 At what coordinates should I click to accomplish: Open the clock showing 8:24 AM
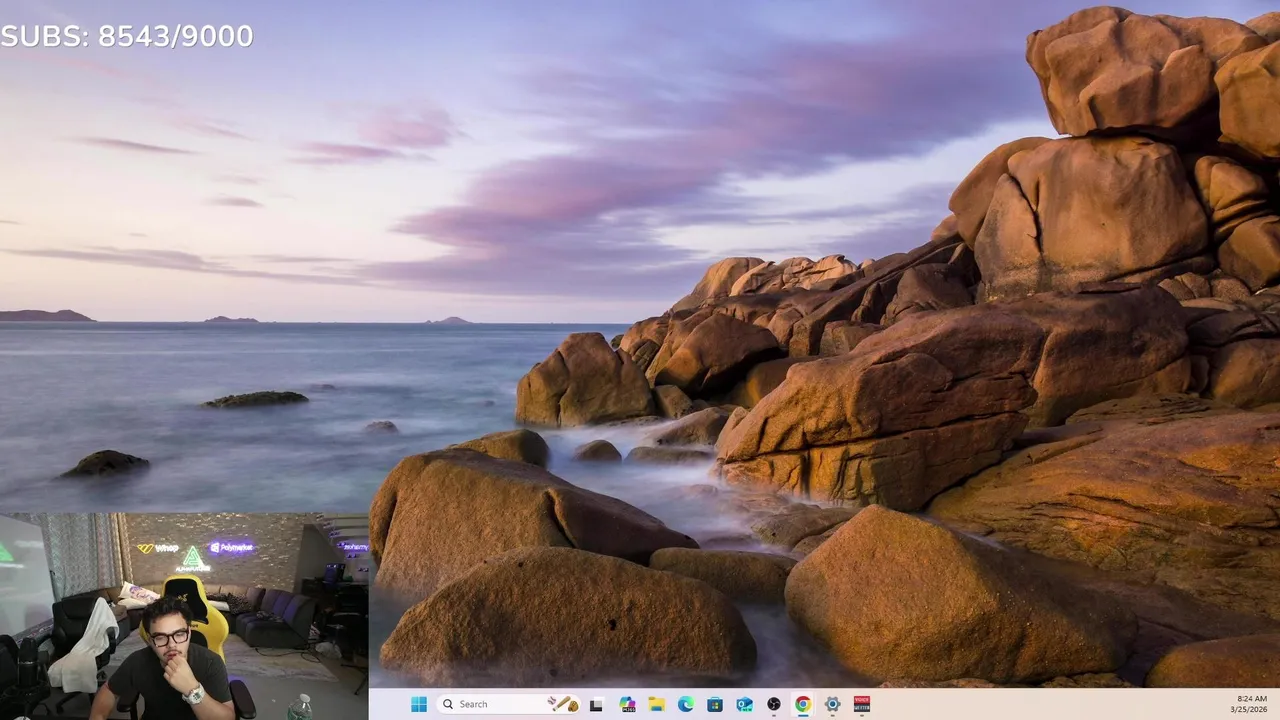click(x=1252, y=698)
